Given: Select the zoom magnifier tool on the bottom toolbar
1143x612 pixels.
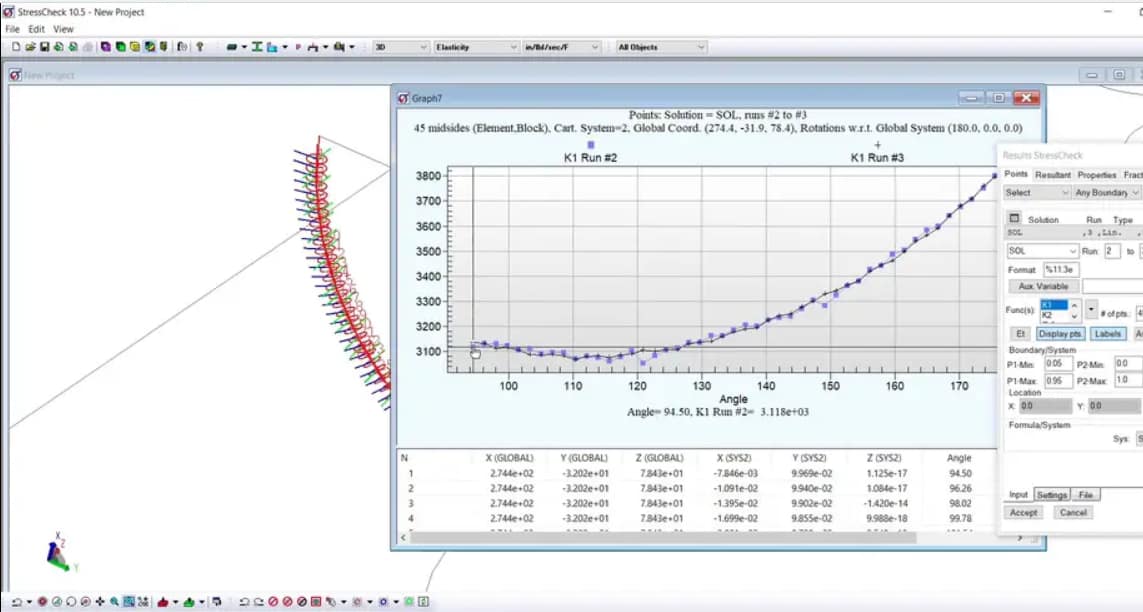Looking at the screenshot, I should tap(114, 601).
